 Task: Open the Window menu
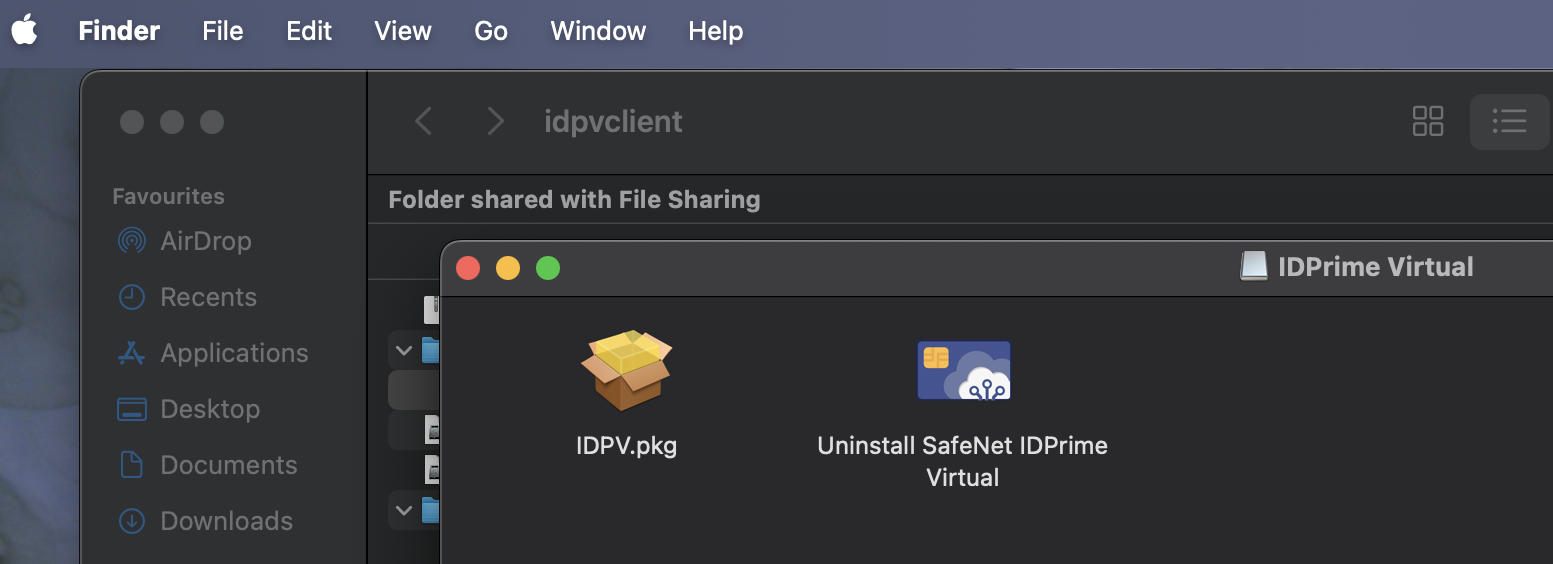(x=598, y=31)
